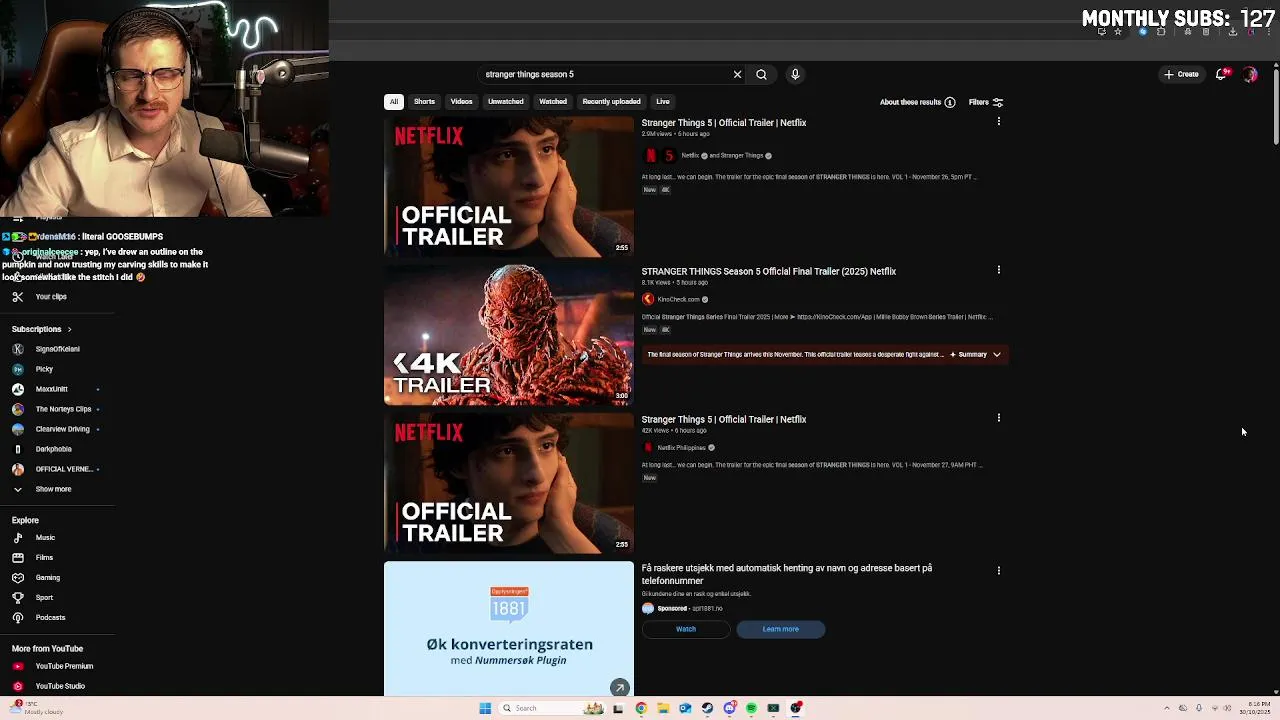
Task: Click Learn more on the sponsored ad
Action: point(781,629)
